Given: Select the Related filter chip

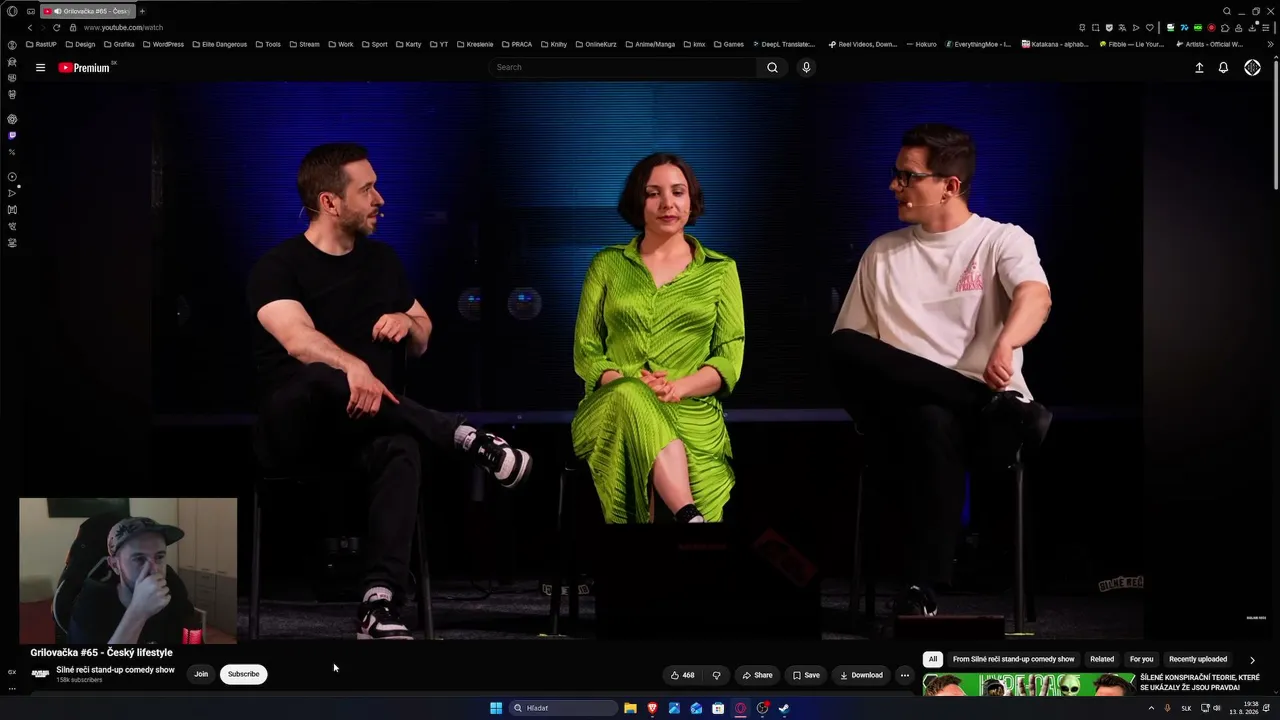Looking at the screenshot, I should (1102, 659).
